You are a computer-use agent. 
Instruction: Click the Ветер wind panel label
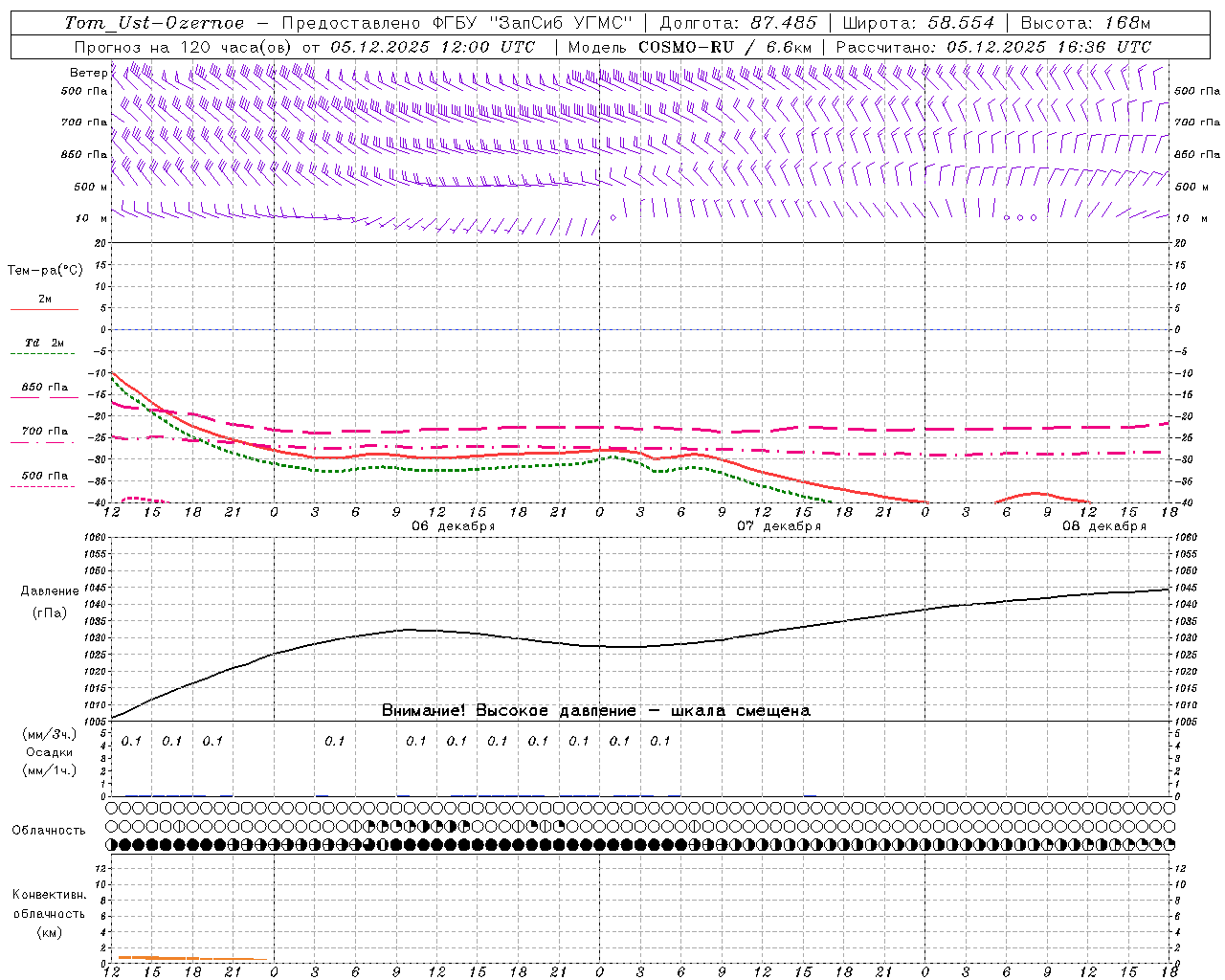point(89,73)
